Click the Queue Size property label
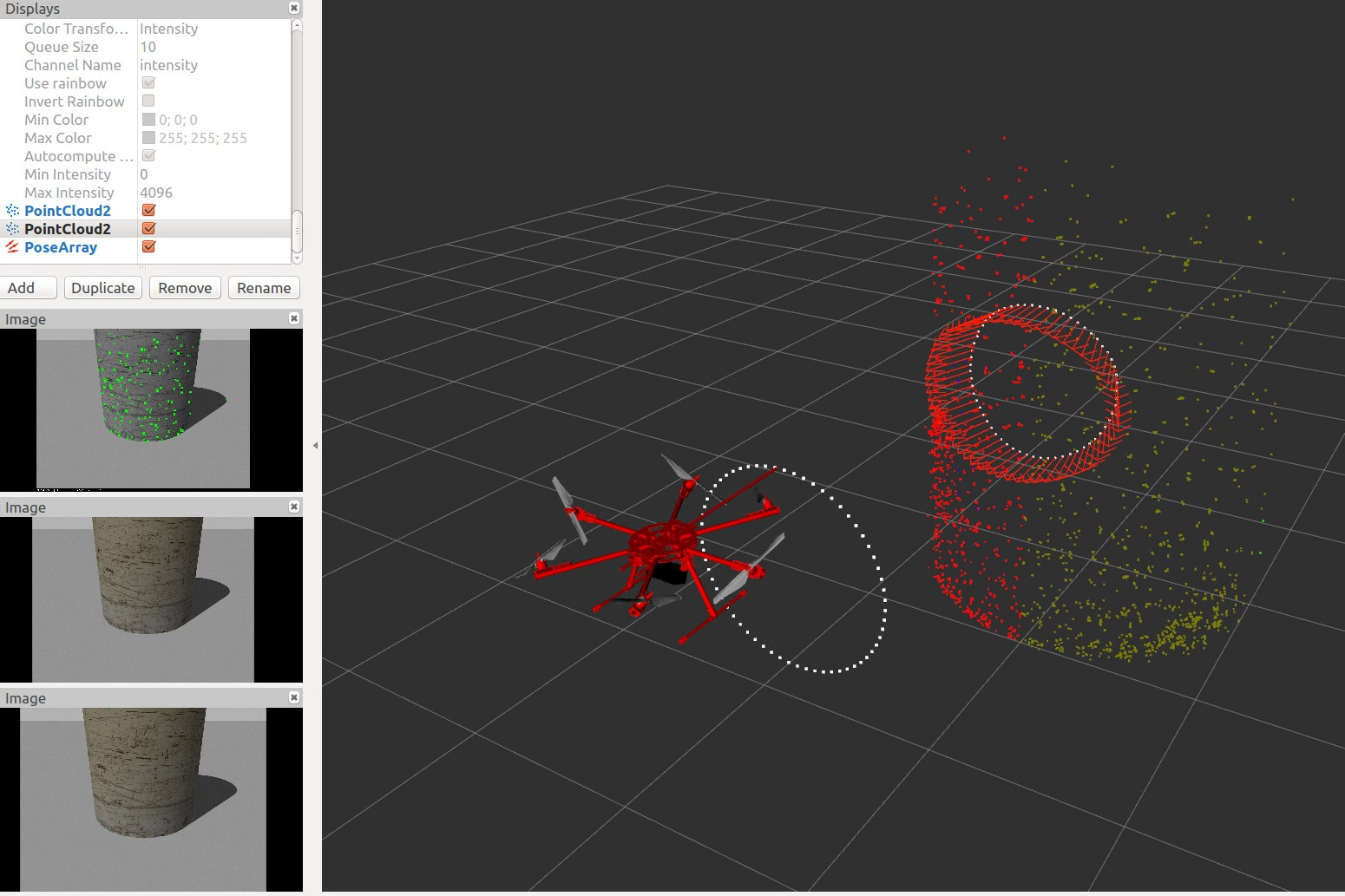The height and width of the screenshot is (896, 1345). point(62,47)
